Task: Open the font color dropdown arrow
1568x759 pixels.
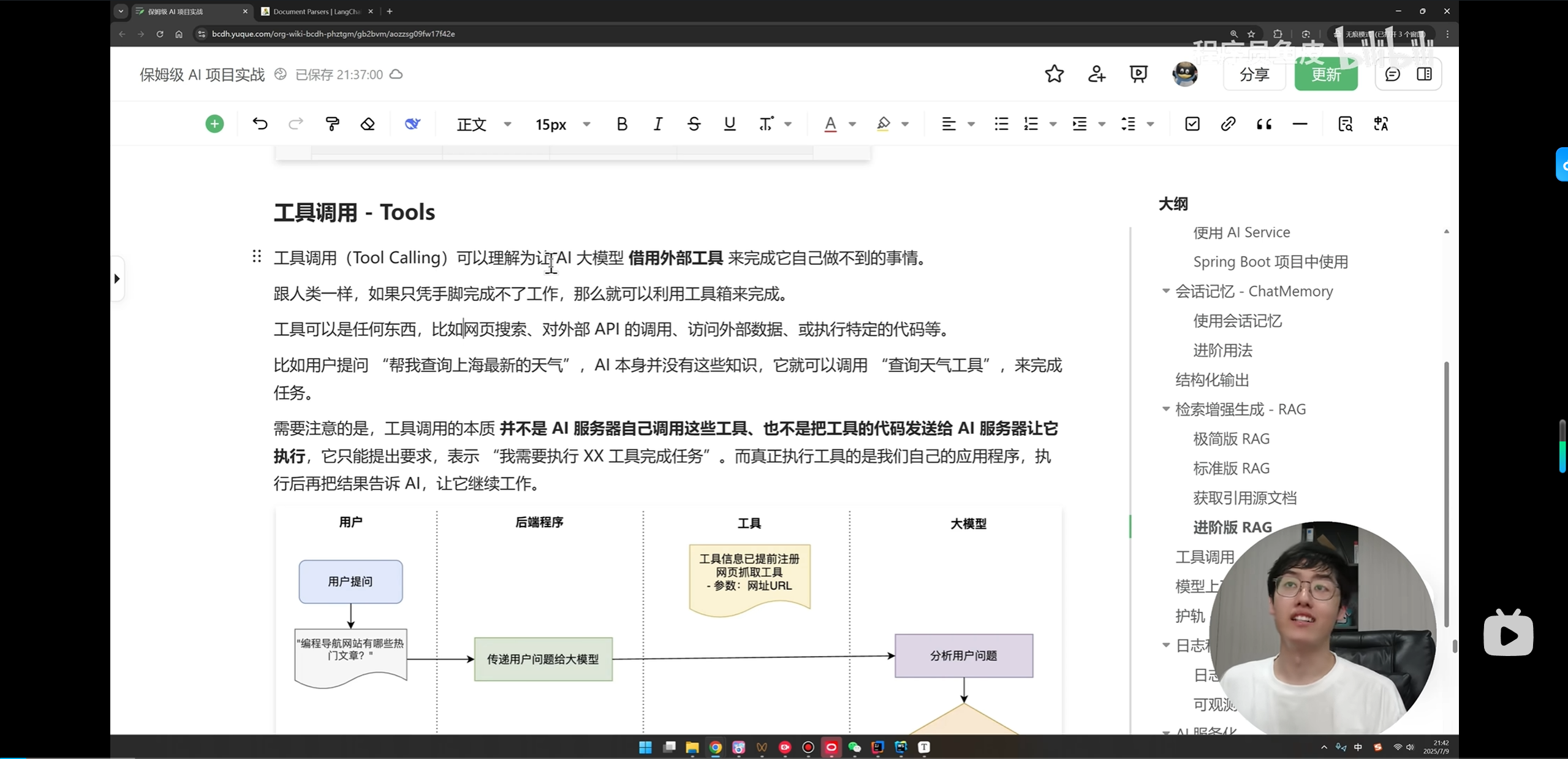Action: (852, 124)
